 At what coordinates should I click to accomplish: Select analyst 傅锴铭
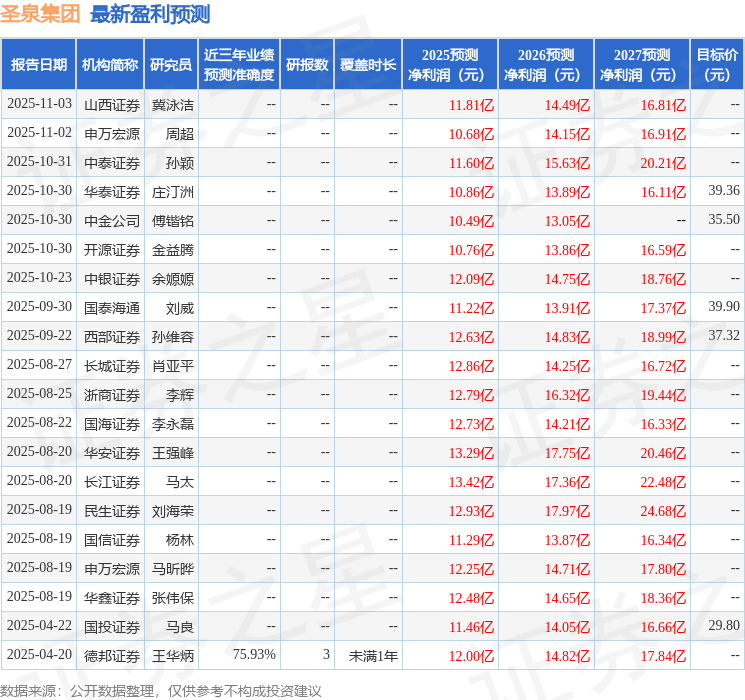click(173, 221)
